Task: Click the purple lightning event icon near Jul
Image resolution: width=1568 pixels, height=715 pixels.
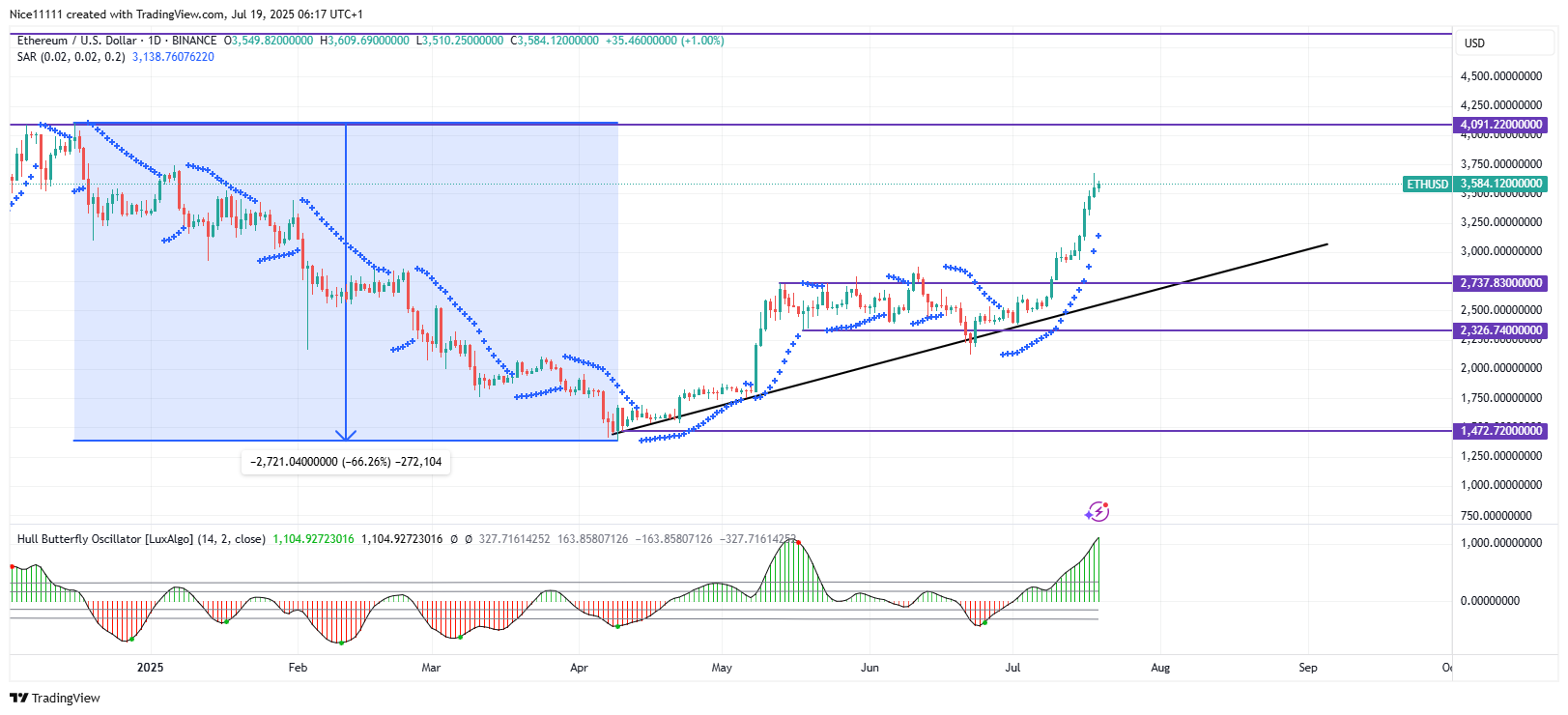Action: tap(1098, 511)
